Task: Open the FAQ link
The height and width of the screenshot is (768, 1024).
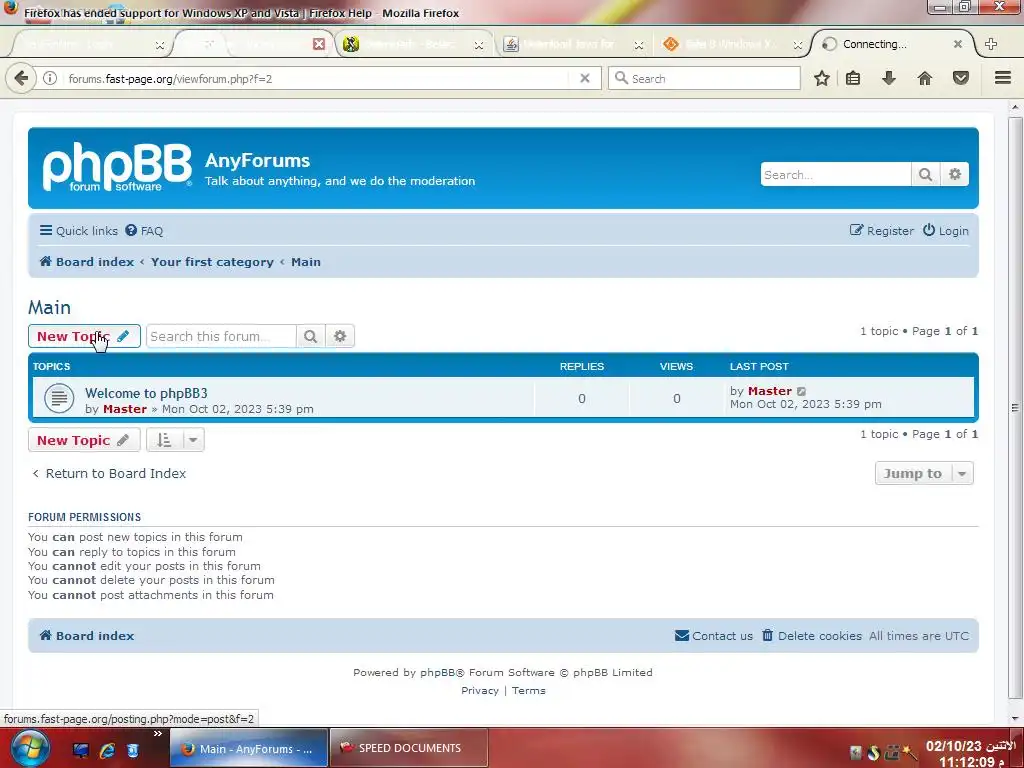Action: pos(144,231)
